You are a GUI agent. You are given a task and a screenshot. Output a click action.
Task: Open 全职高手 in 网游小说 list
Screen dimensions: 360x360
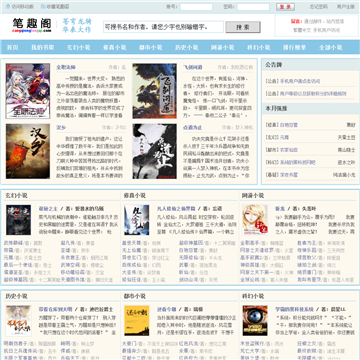click(x=249, y=243)
